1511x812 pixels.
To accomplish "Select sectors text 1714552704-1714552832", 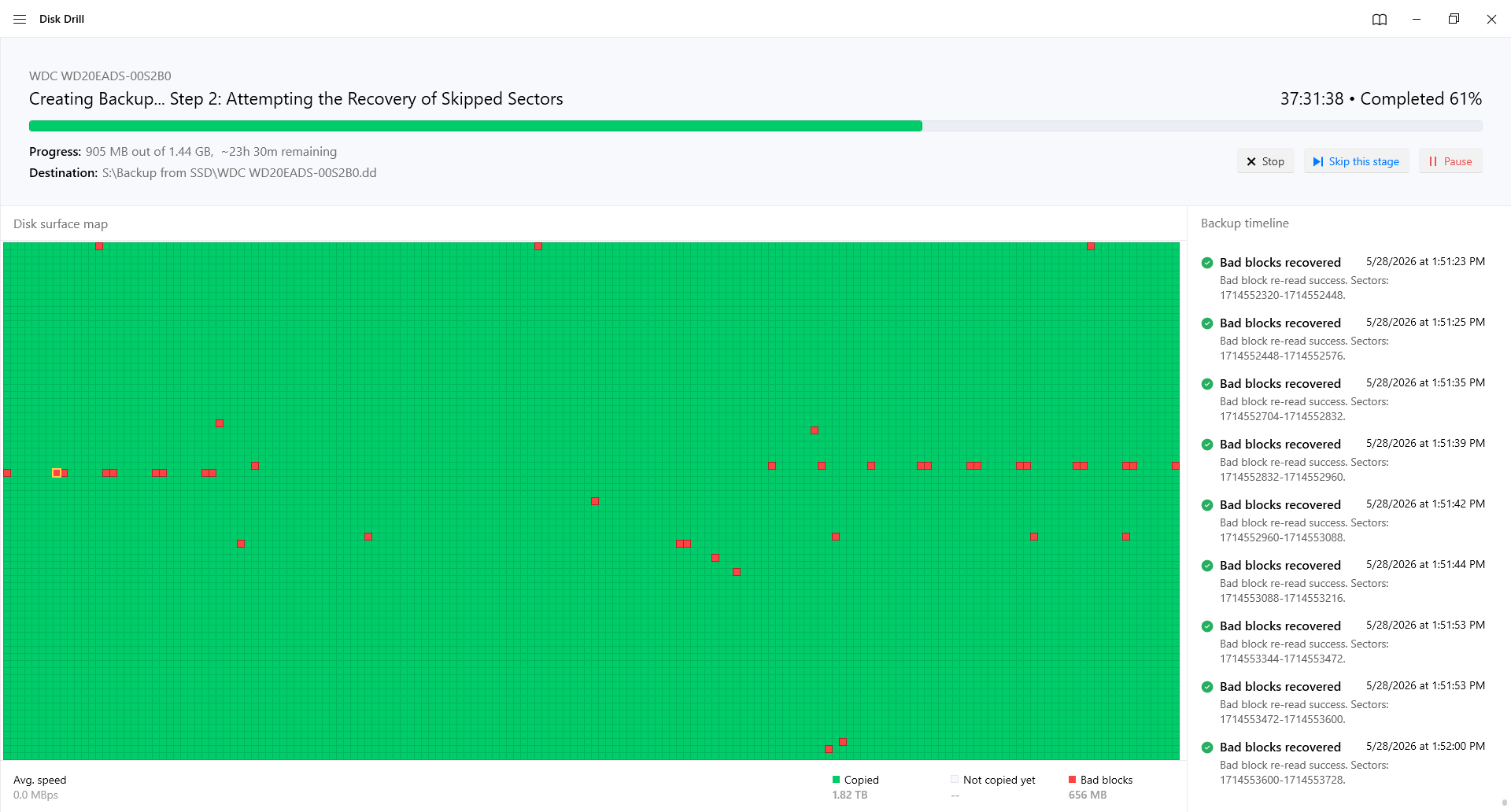I will [1282, 417].
